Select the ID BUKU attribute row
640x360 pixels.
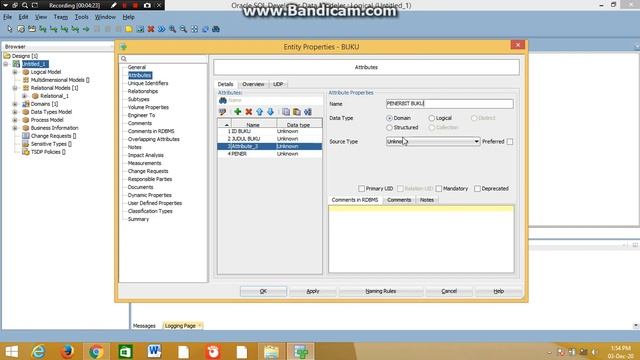[270, 131]
